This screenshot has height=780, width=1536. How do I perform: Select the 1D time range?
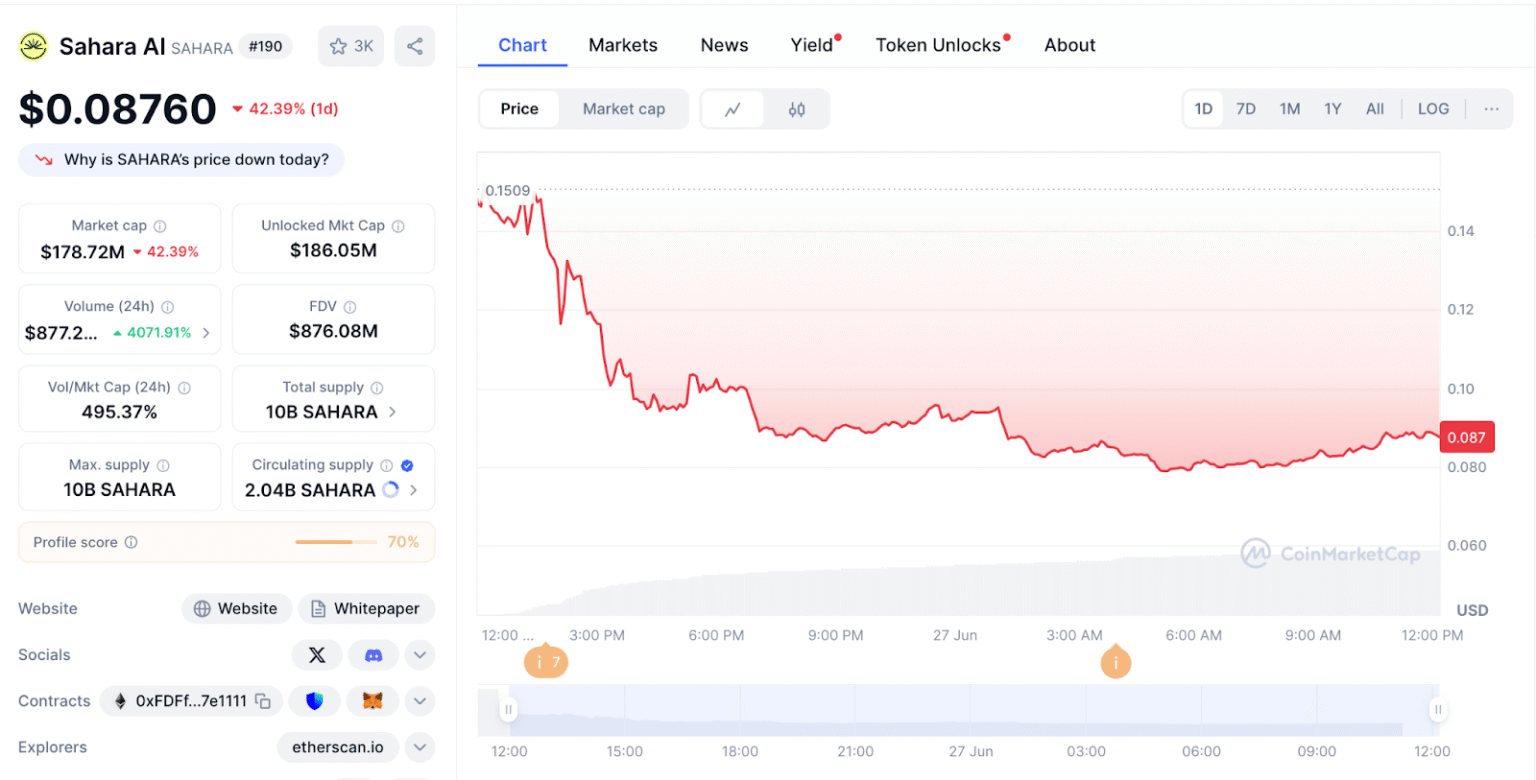click(x=1204, y=109)
